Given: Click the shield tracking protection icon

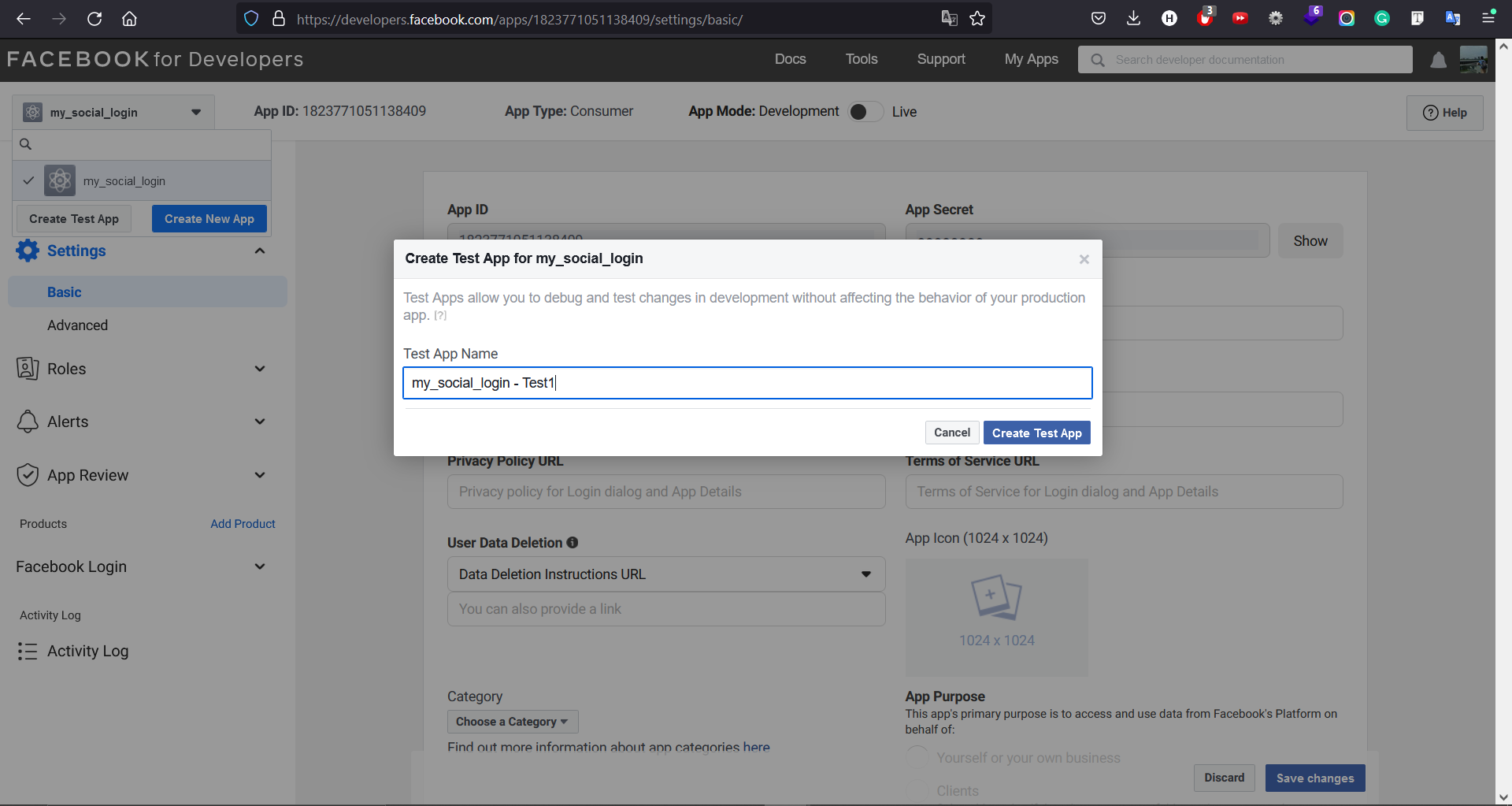Looking at the screenshot, I should click(x=251, y=19).
